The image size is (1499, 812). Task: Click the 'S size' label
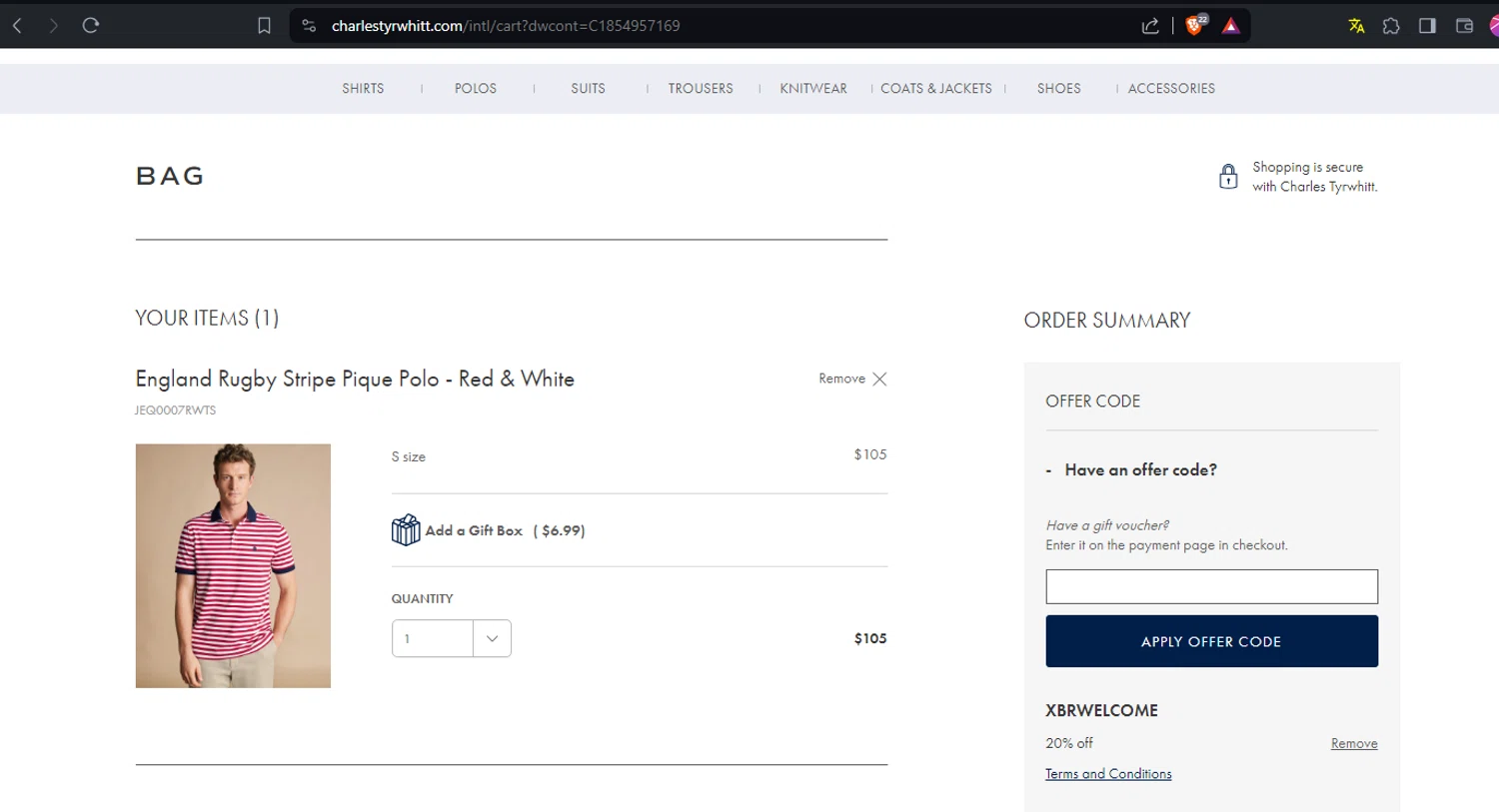(409, 456)
